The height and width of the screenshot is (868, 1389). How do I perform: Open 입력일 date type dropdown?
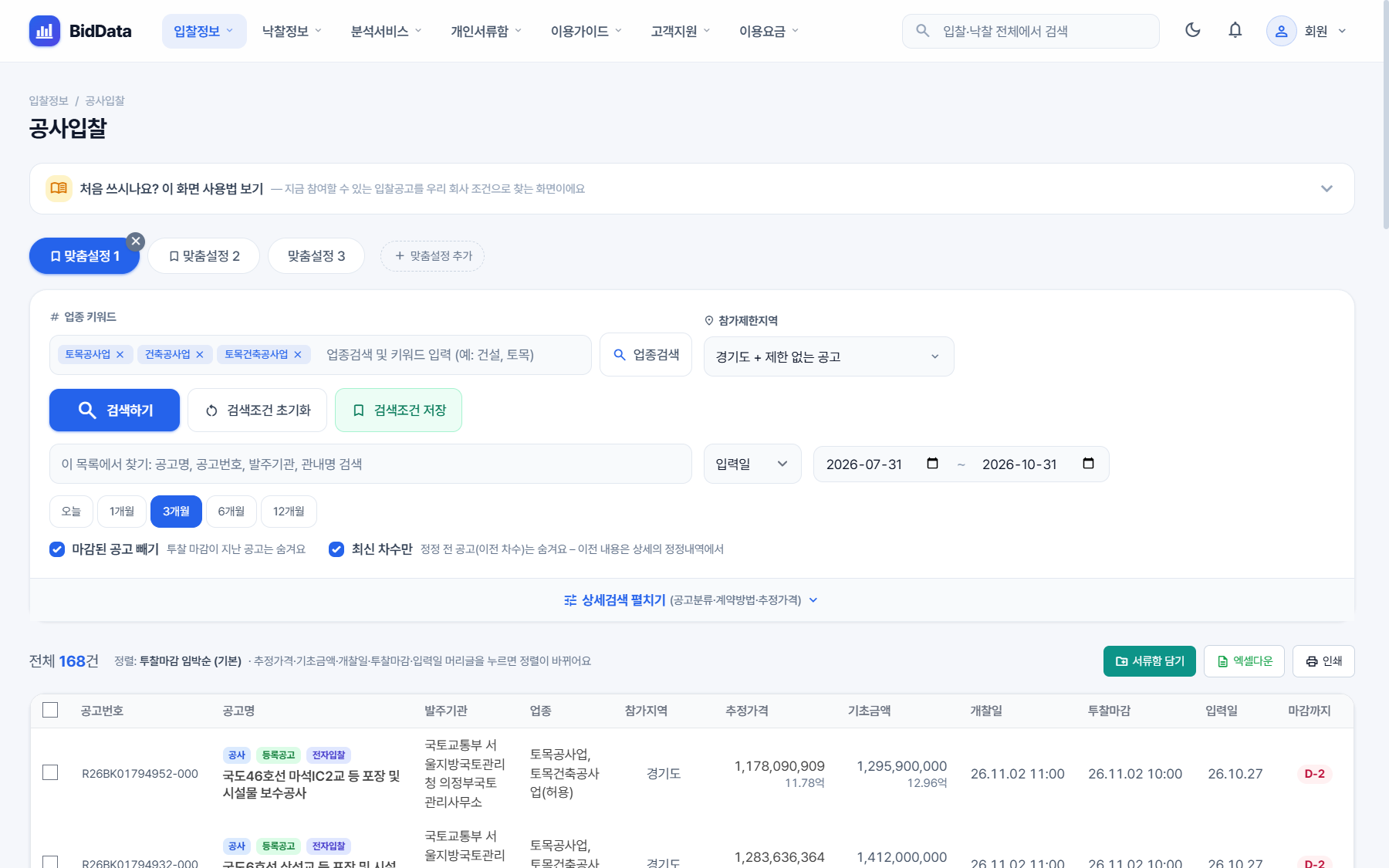pos(752,464)
